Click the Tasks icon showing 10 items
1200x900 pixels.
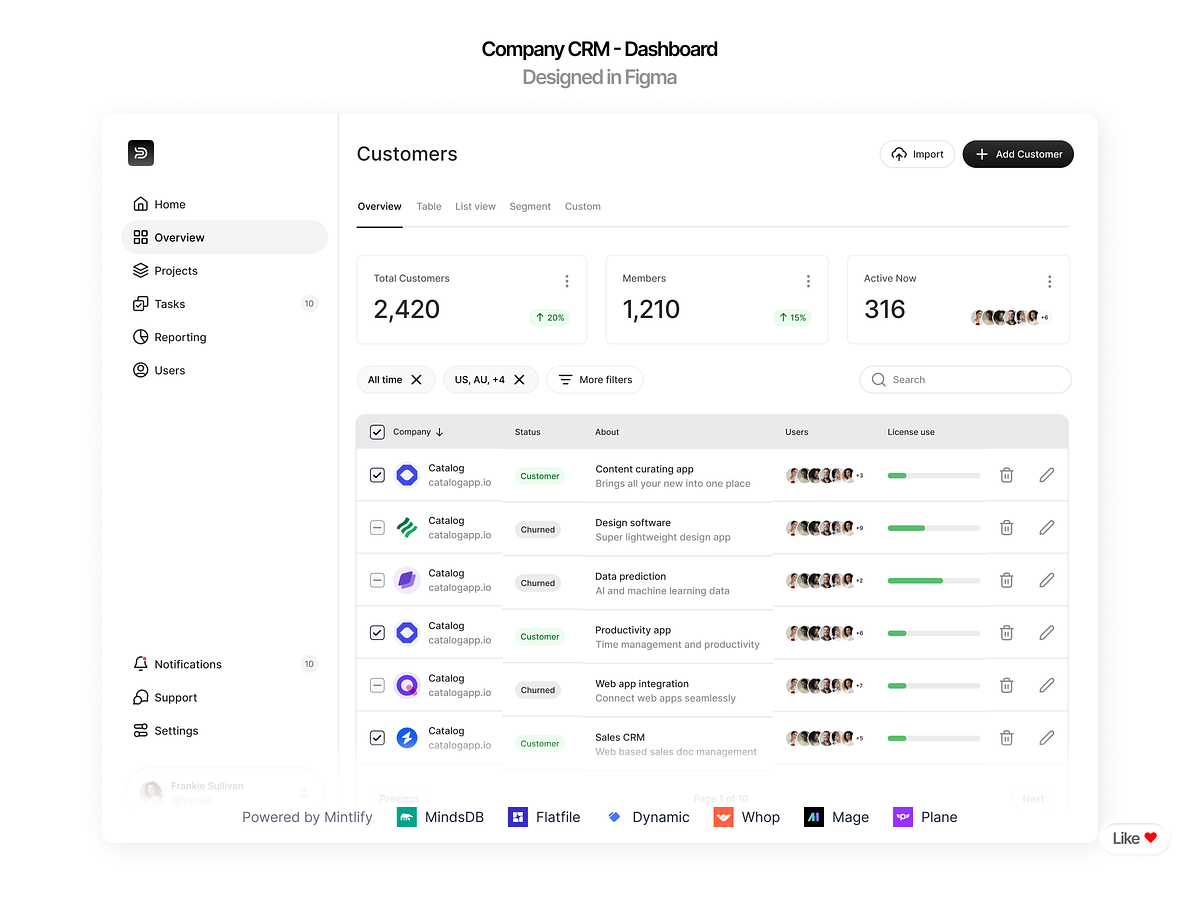(140, 303)
